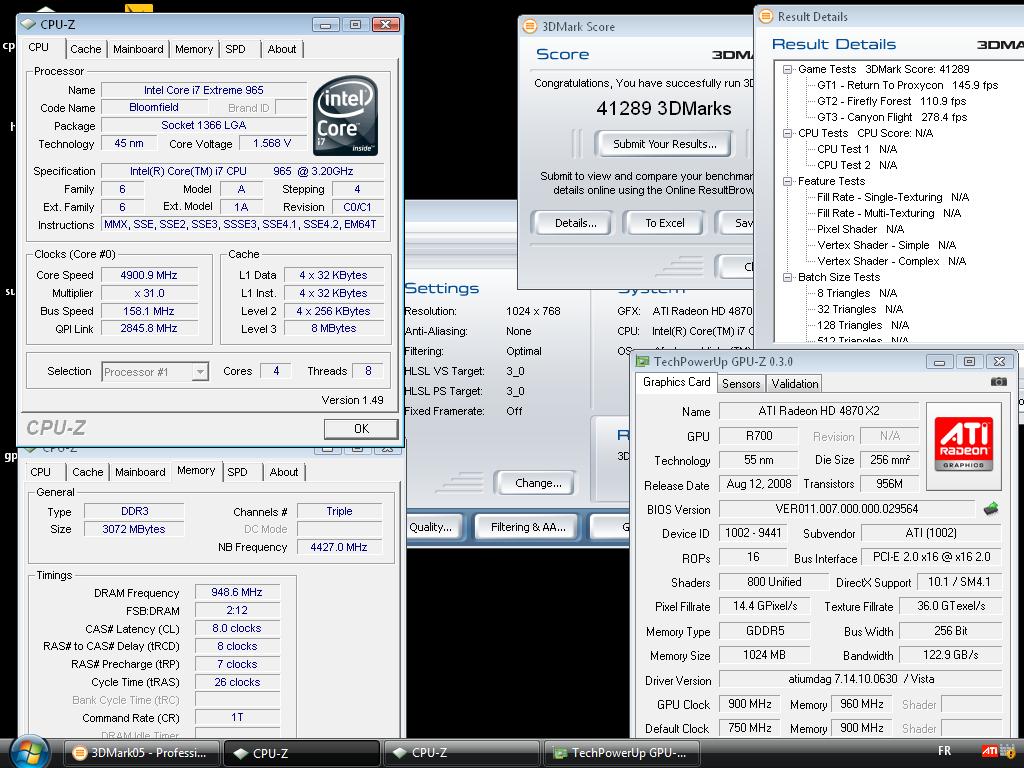1024x768 pixels.
Task: Click the 41289 3DMarks score text
Action: [x=664, y=108]
